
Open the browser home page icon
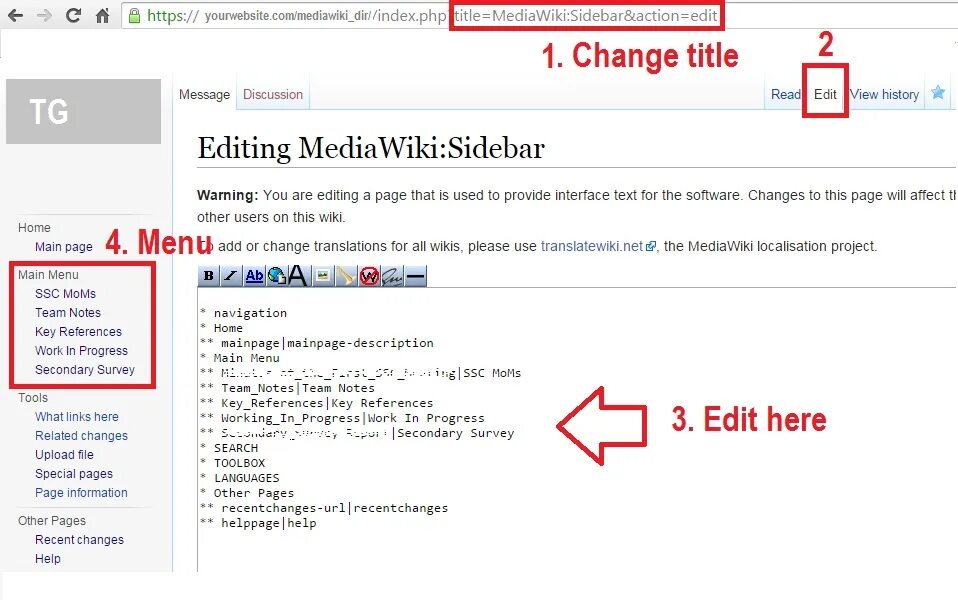(103, 15)
